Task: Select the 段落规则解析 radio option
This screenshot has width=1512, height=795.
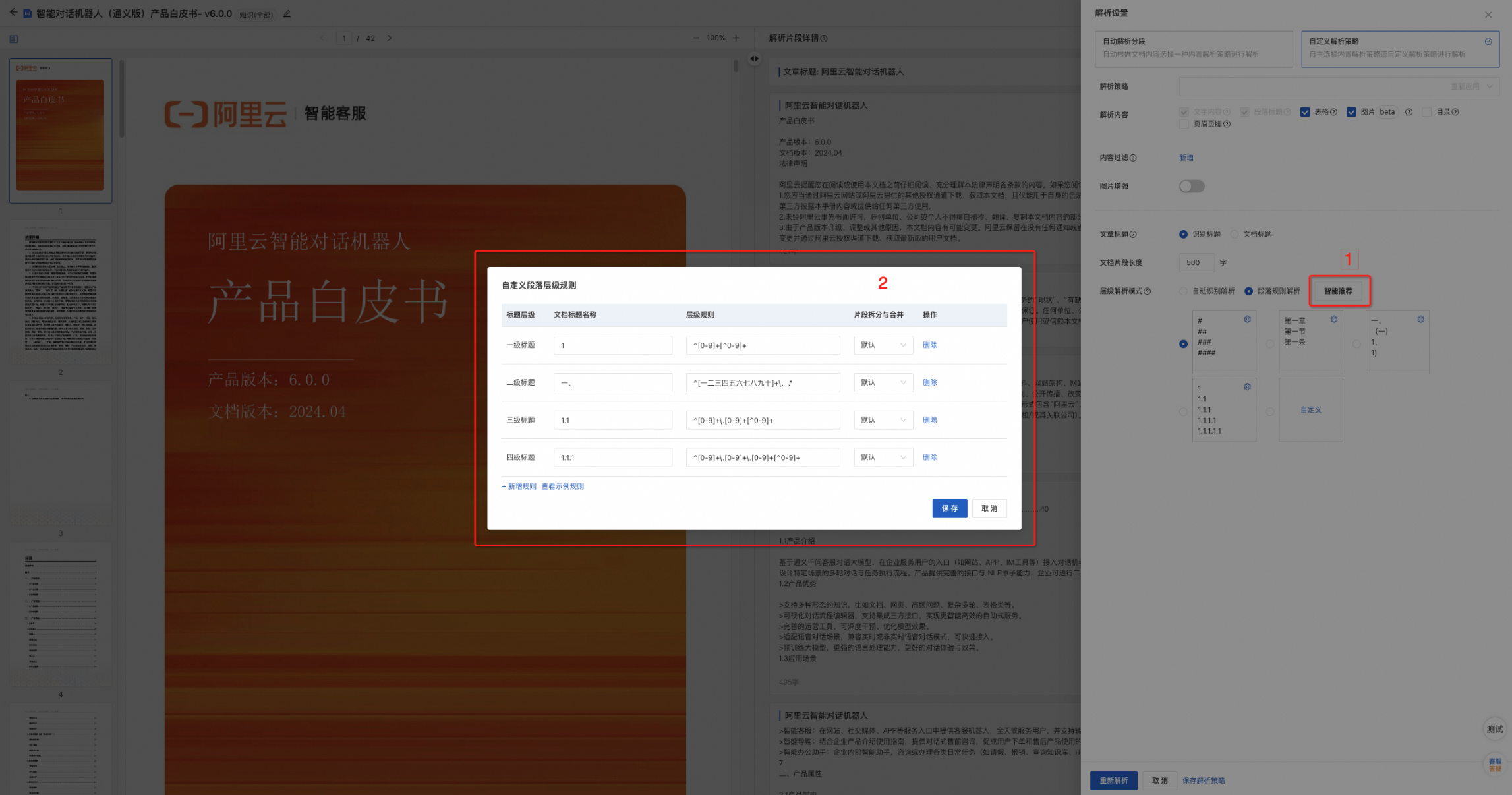Action: 1248,291
